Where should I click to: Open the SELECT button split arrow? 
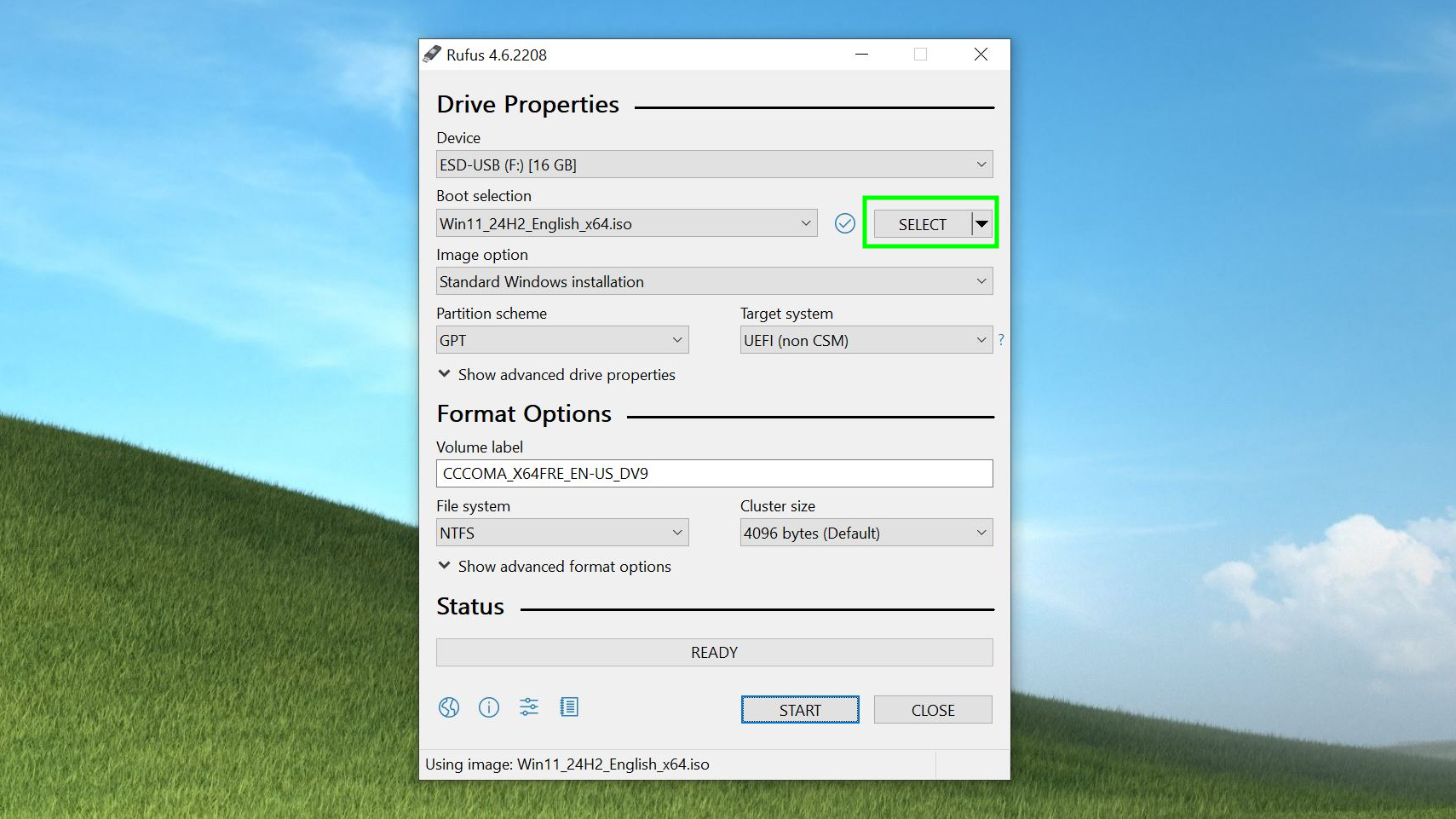click(982, 224)
